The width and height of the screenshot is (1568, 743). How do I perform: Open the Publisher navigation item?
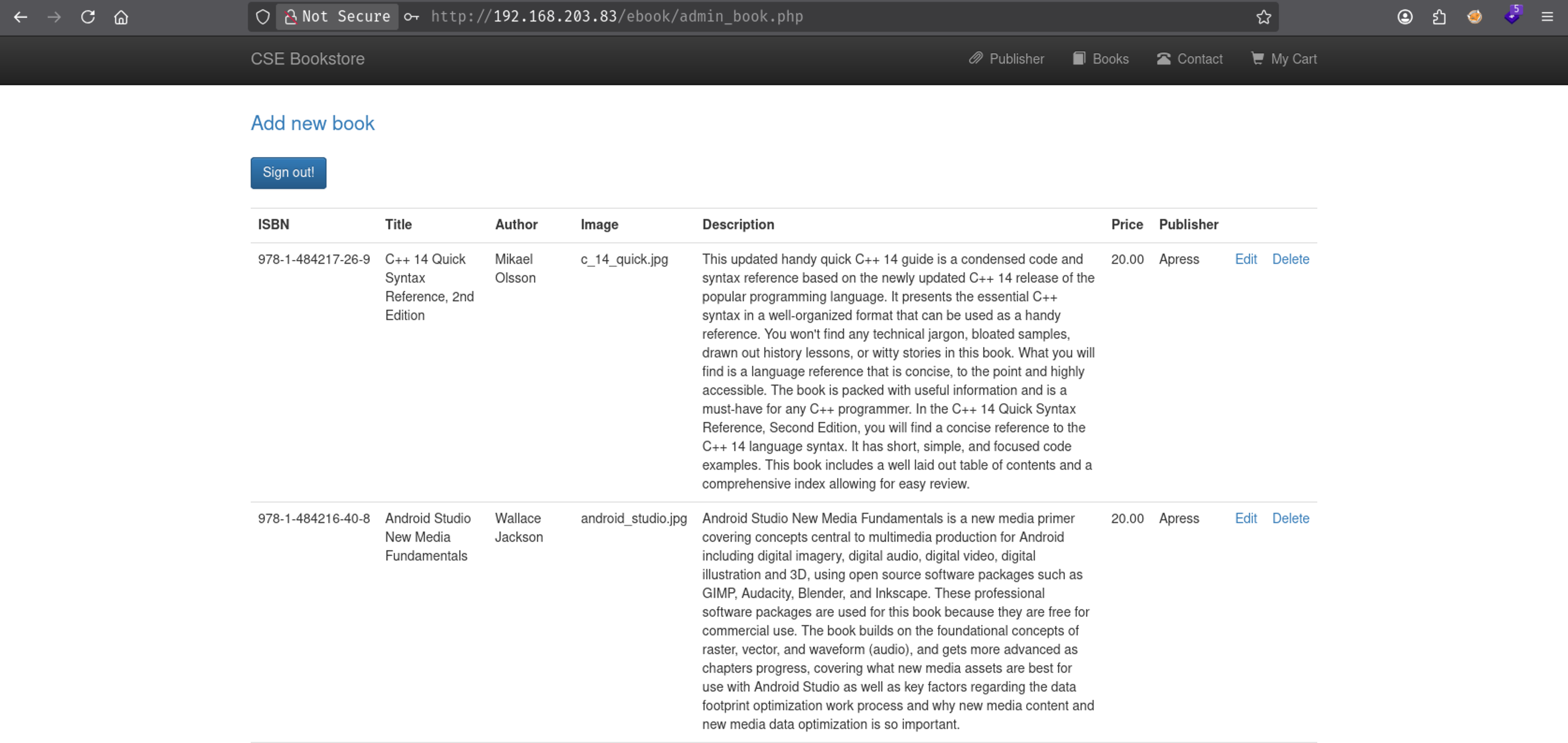click(x=1006, y=59)
